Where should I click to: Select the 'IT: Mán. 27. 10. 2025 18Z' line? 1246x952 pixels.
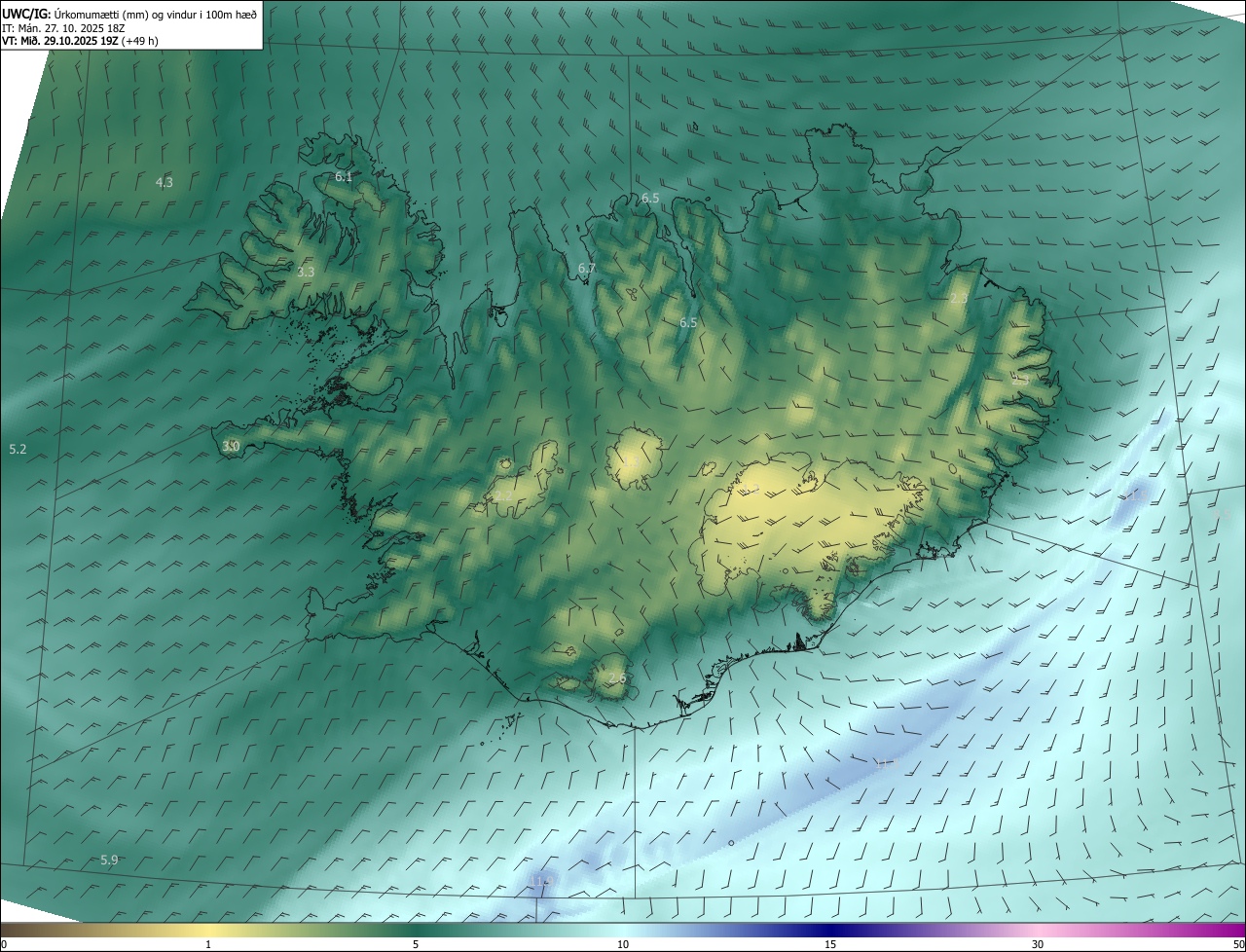pos(63,28)
